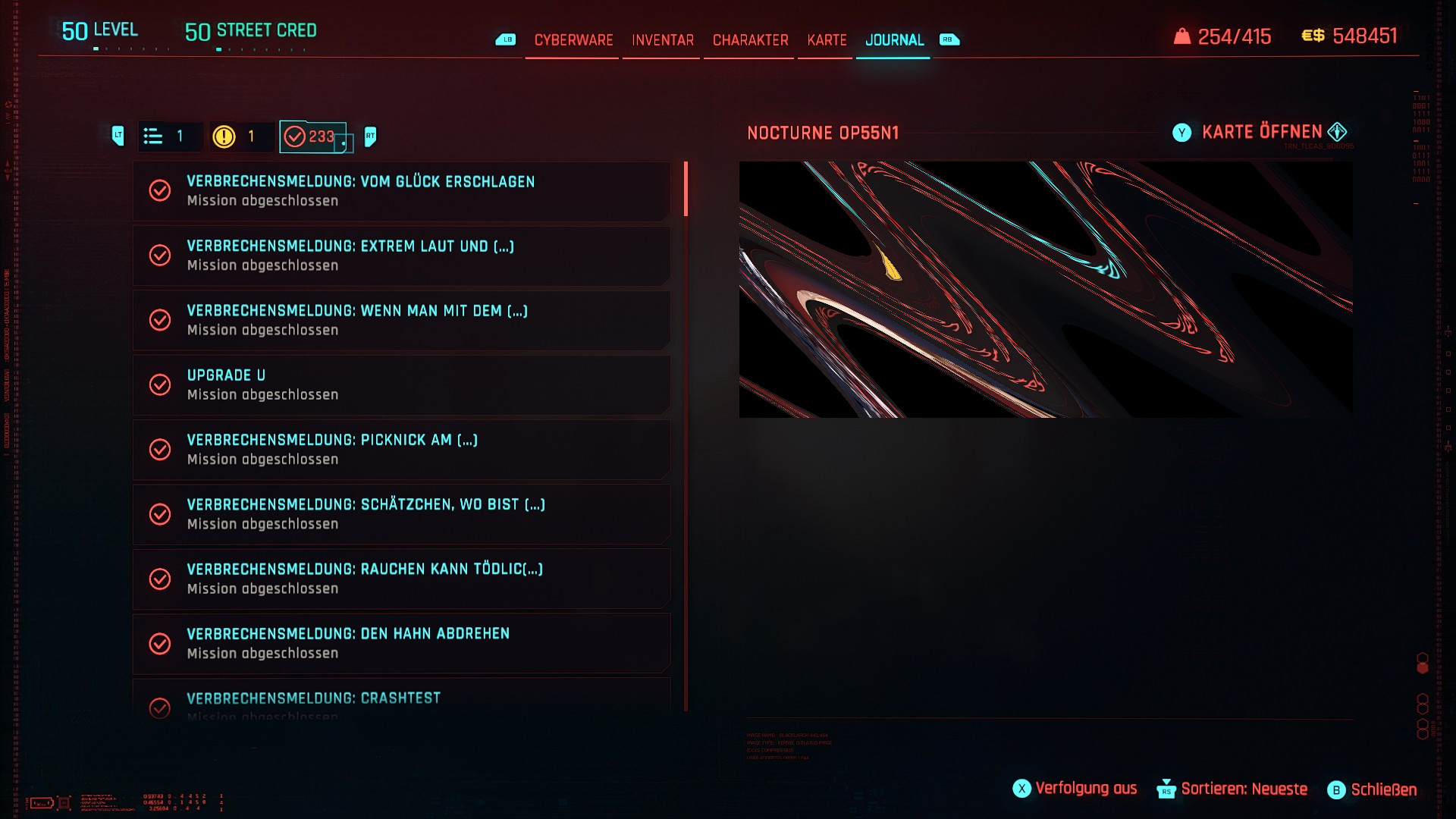The height and width of the screenshot is (819, 1456).
Task: Toggle checkmark of Den Hahn abdrehen mission
Action: 160,643
